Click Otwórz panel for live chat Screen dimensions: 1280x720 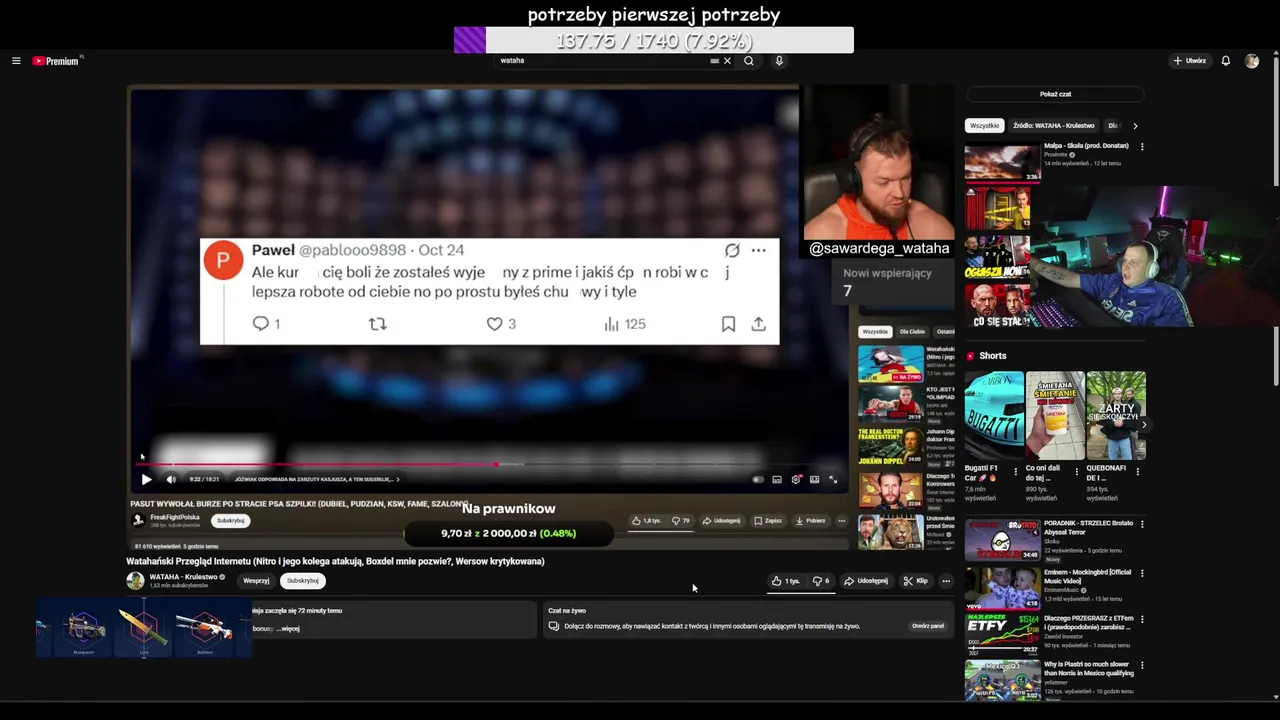click(927, 626)
